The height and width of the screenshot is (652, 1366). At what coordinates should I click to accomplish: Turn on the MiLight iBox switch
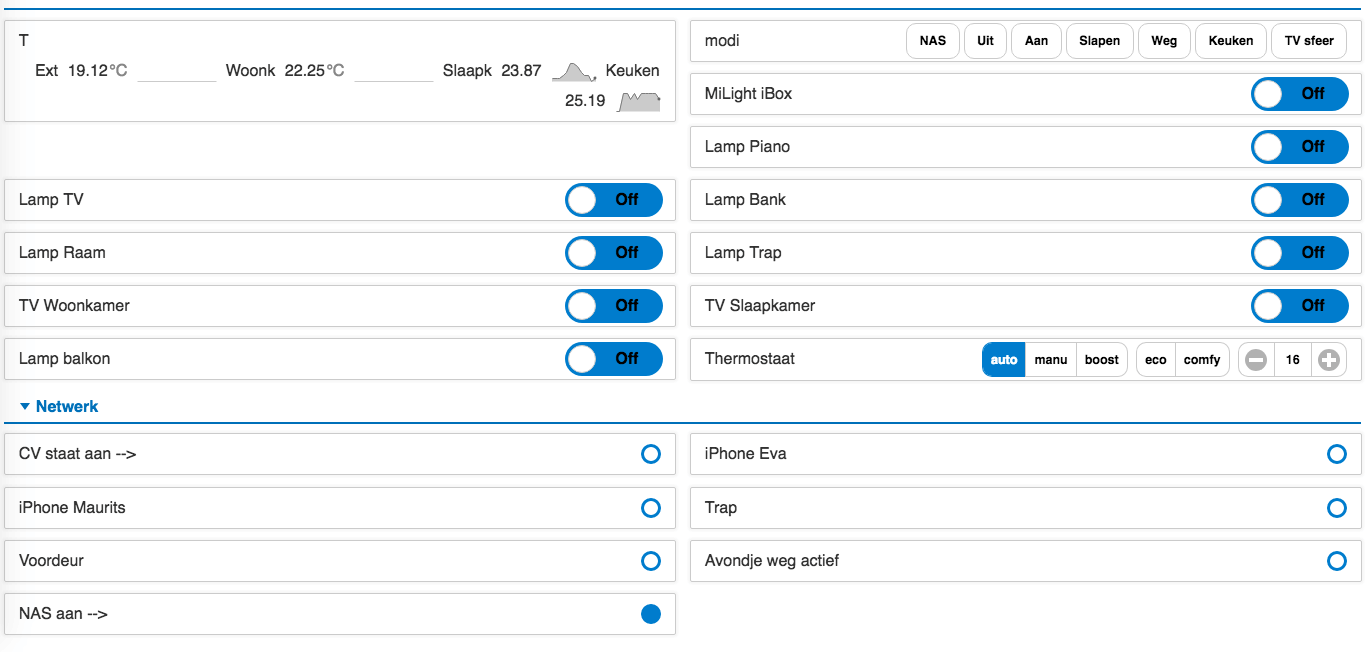coord(1300,94)
